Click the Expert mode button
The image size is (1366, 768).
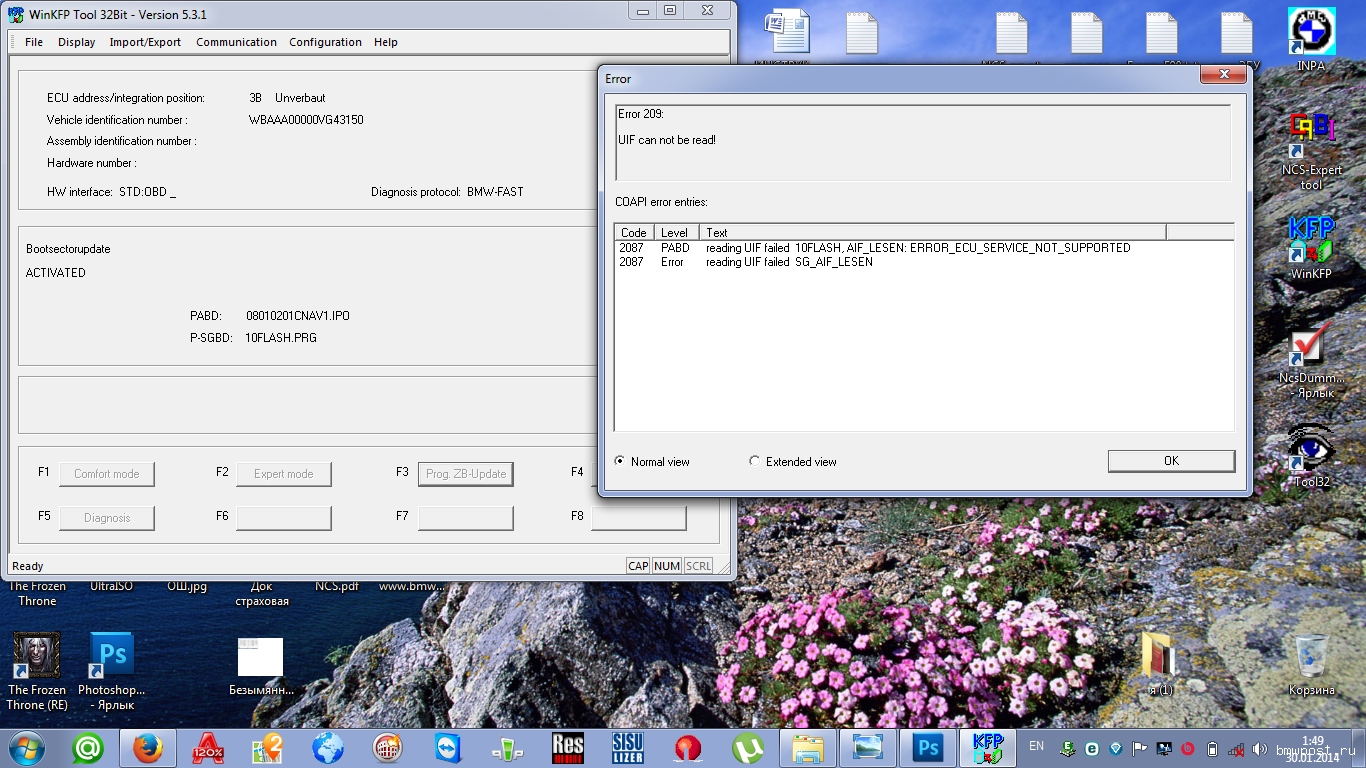[283, 474]
